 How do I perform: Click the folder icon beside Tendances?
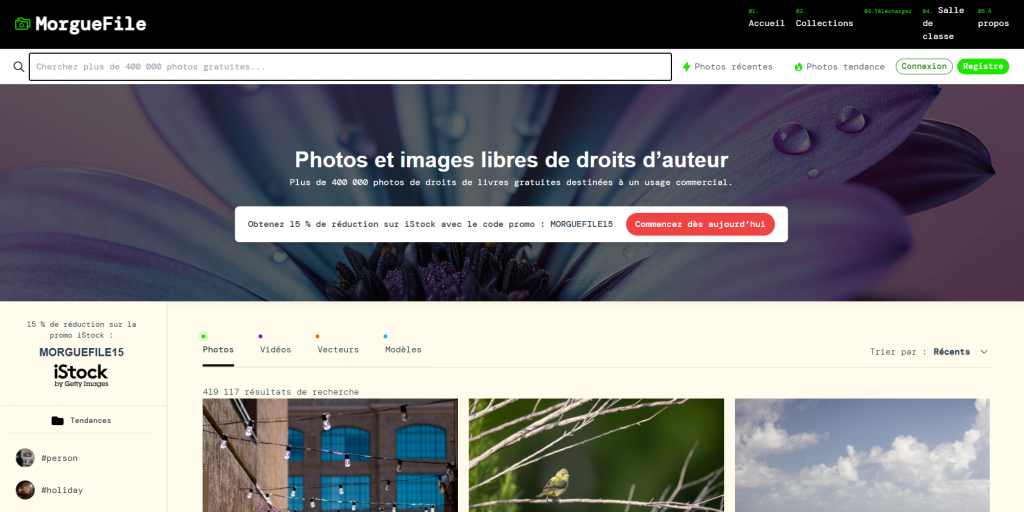tap(57, 421)
